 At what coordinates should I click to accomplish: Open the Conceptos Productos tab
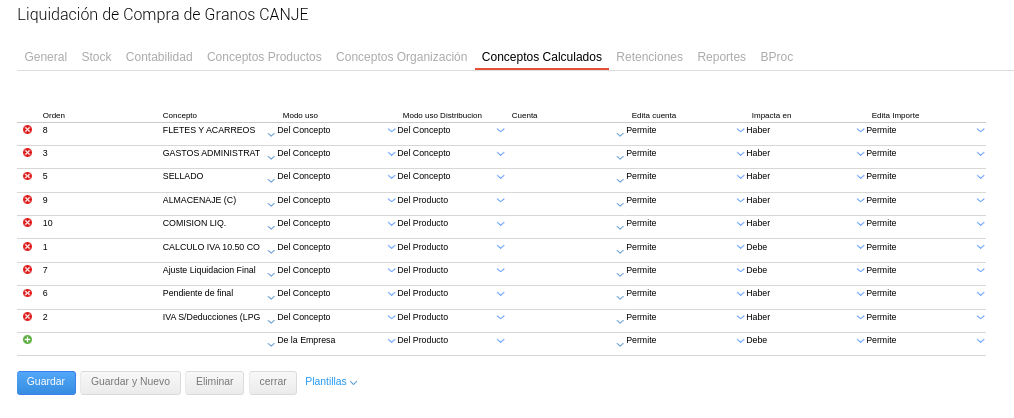[x=264, y=57]
